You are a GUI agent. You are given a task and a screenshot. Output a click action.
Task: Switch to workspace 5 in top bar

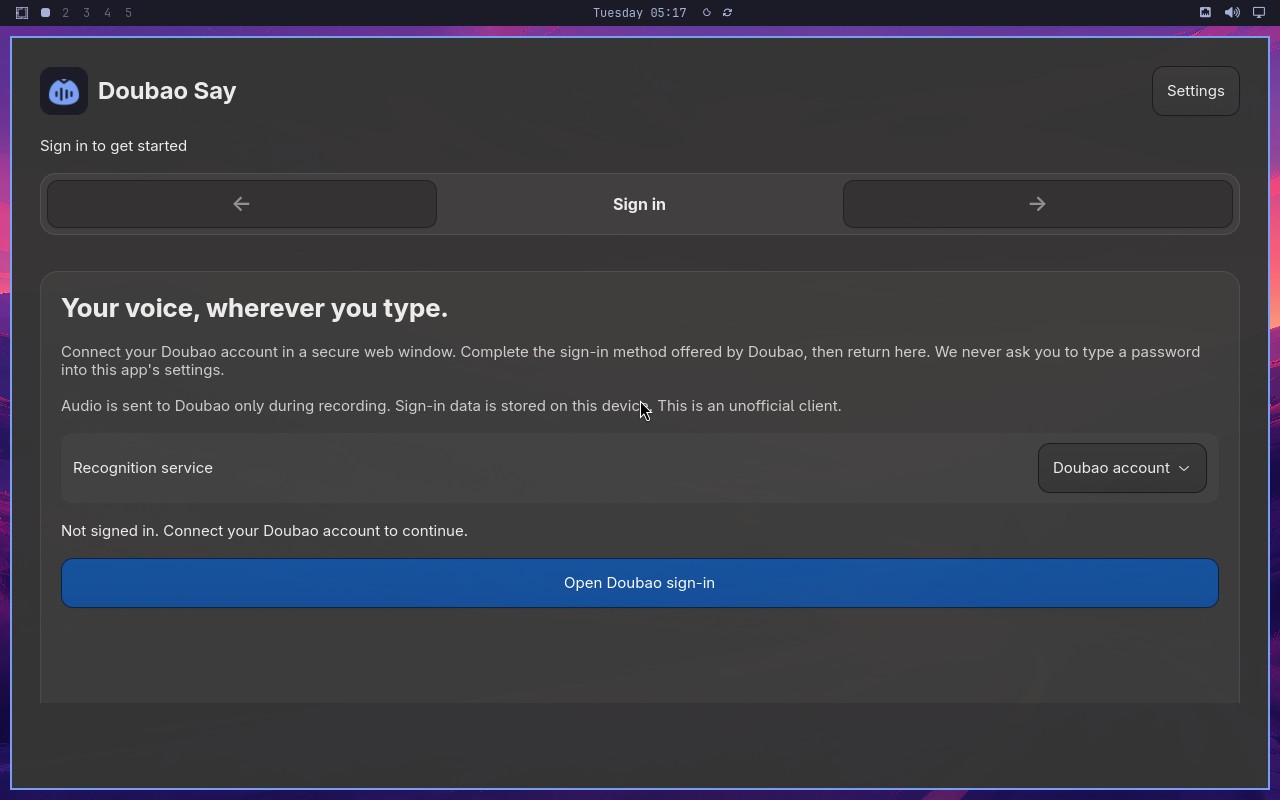[129, 13]
